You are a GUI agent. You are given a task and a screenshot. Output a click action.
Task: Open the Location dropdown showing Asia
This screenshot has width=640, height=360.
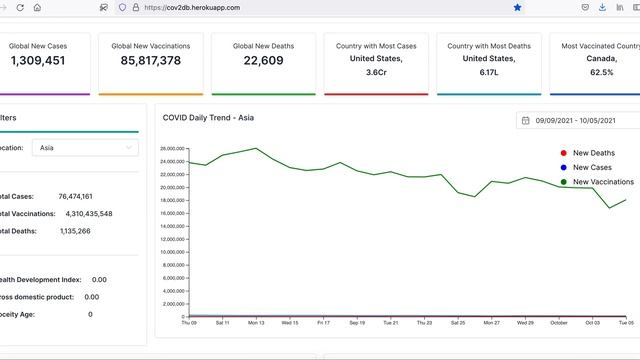[85, 148]
